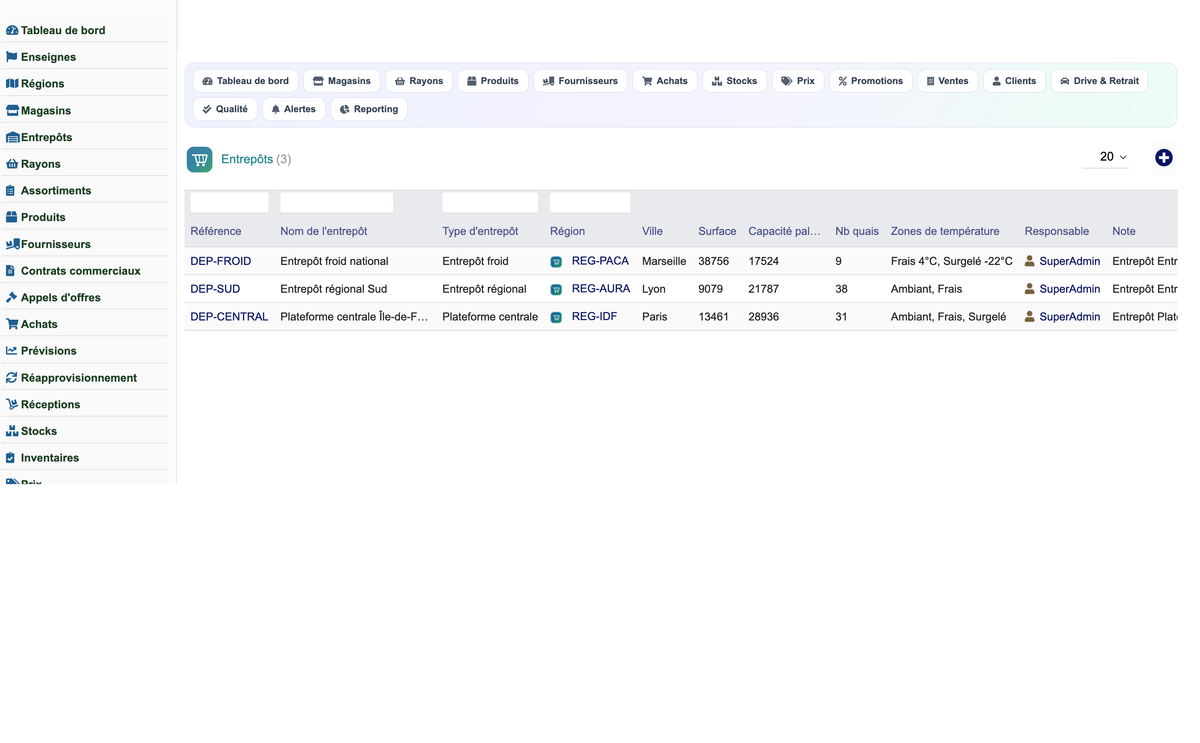Click region icon beside REG-PACA
1200x743 pixels.
pyautogui.click(x=556, y=262)
